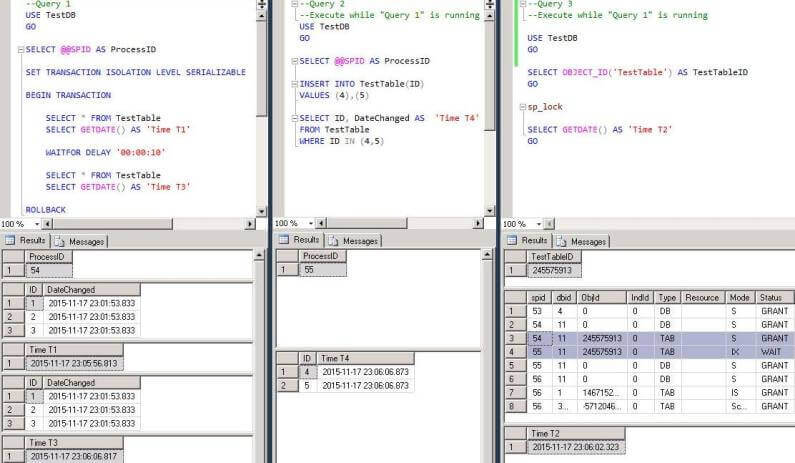Click scroll-left arrow in Query 3 editor

point(549,224)
